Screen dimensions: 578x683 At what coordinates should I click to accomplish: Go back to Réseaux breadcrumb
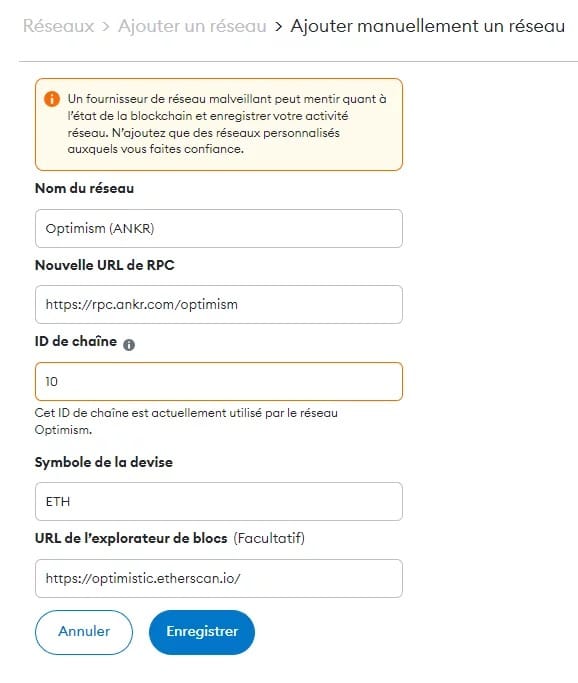tap(58, 26)
